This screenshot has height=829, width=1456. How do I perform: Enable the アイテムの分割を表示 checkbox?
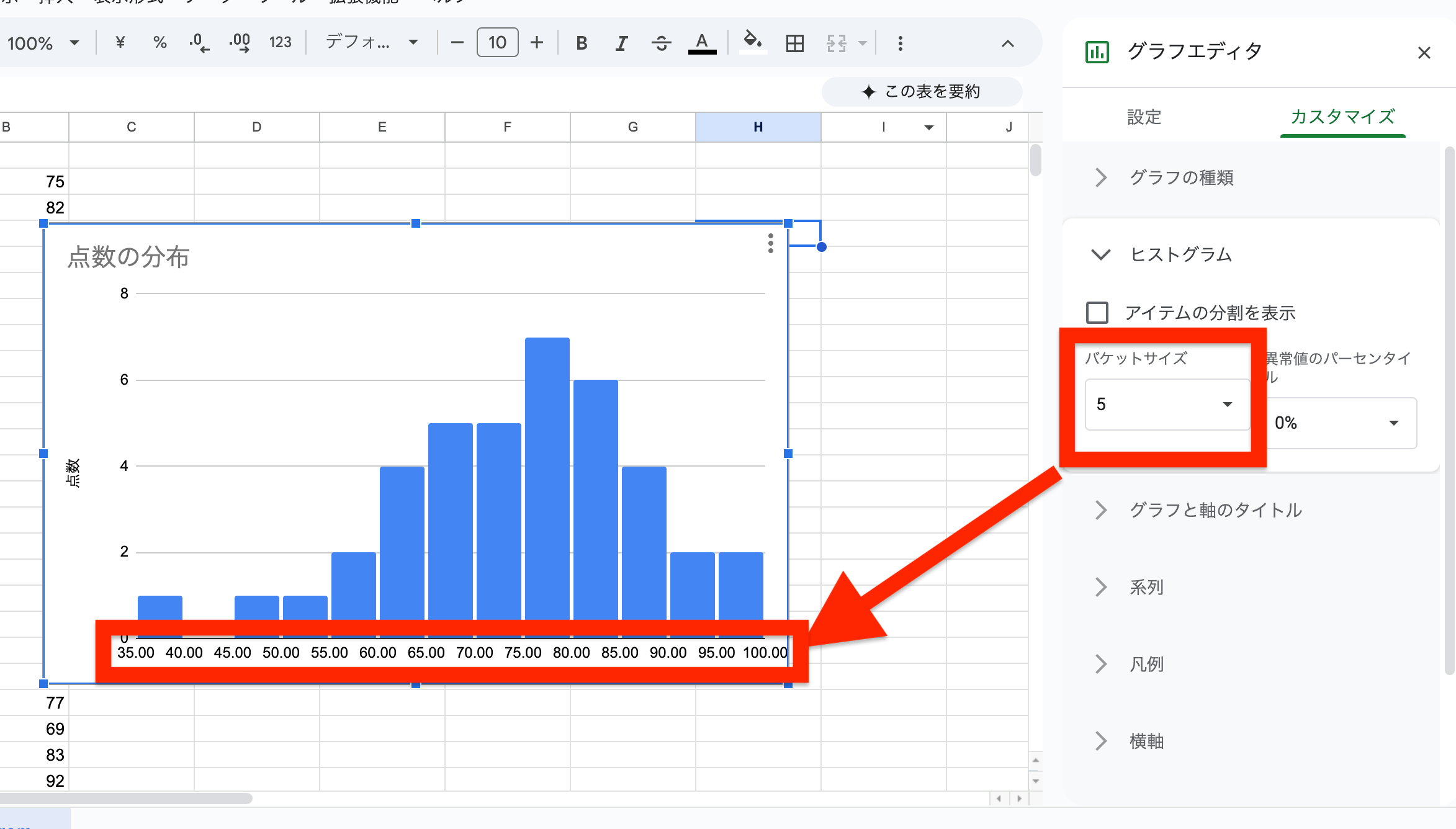pos(1097,313)
